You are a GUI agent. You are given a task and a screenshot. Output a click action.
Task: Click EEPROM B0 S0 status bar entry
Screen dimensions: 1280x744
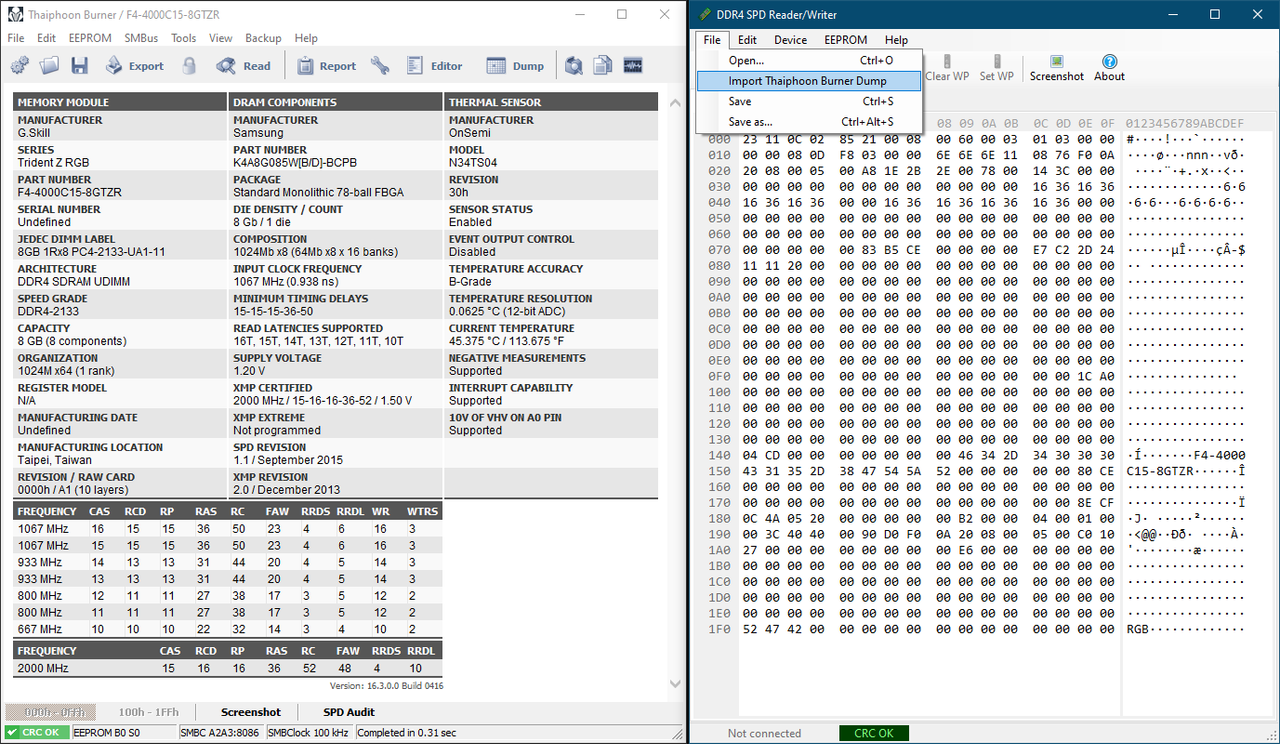pyautogui.click(x=122, y=733)
